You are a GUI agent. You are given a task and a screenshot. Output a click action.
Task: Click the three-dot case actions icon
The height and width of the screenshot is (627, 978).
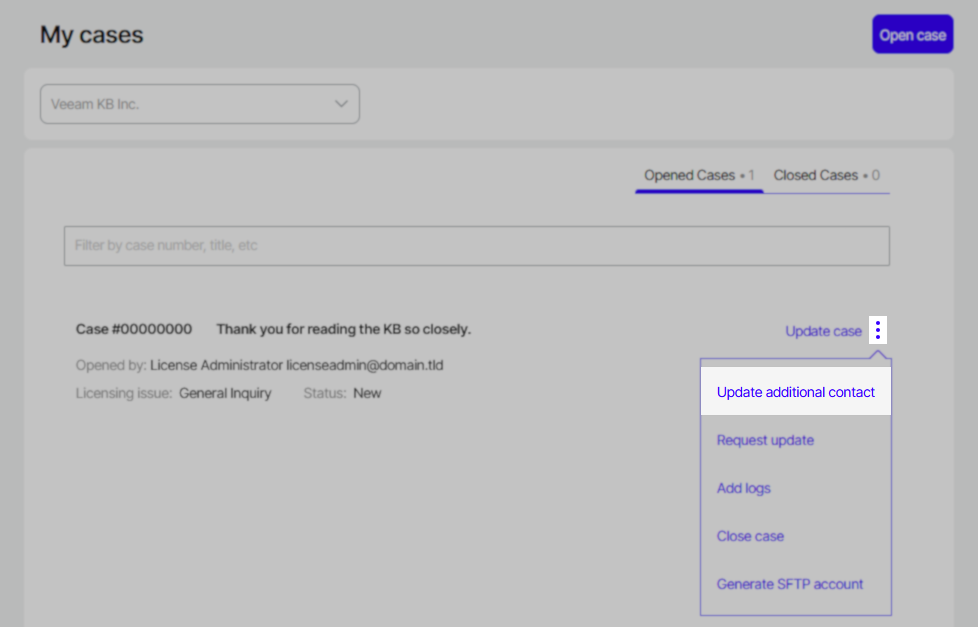(x=877, y=329)
